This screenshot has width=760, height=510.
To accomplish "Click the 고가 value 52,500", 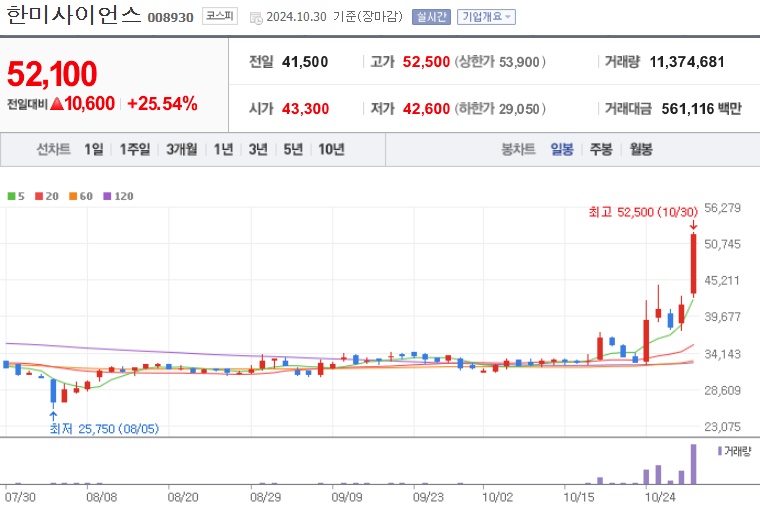I will [x=426, y=62].
